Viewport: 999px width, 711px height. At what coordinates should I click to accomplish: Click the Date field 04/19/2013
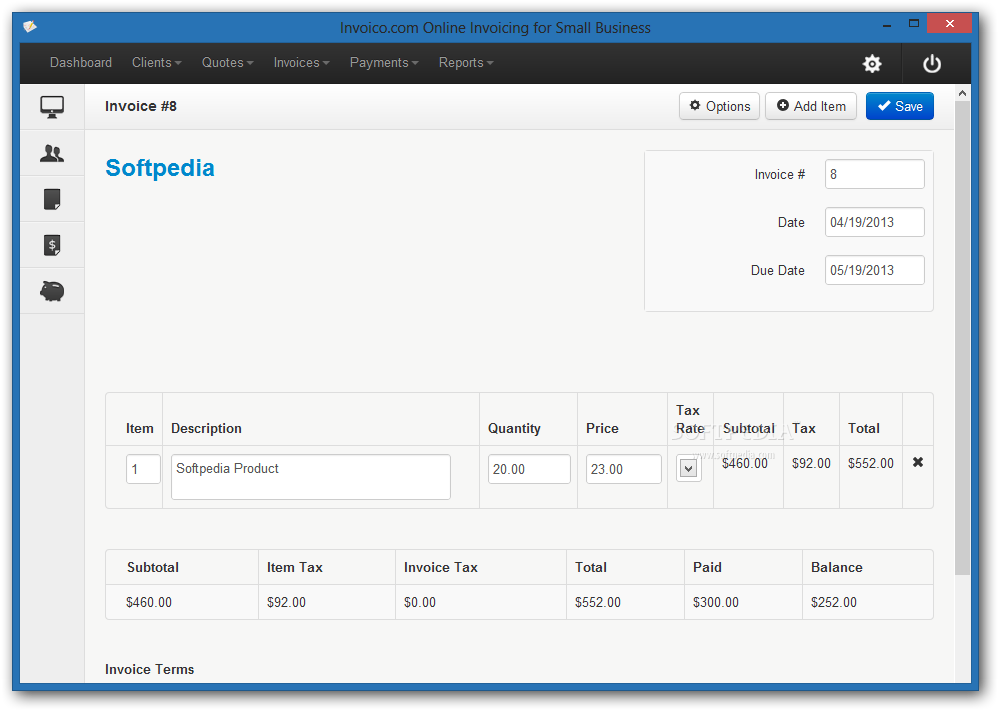874,222
